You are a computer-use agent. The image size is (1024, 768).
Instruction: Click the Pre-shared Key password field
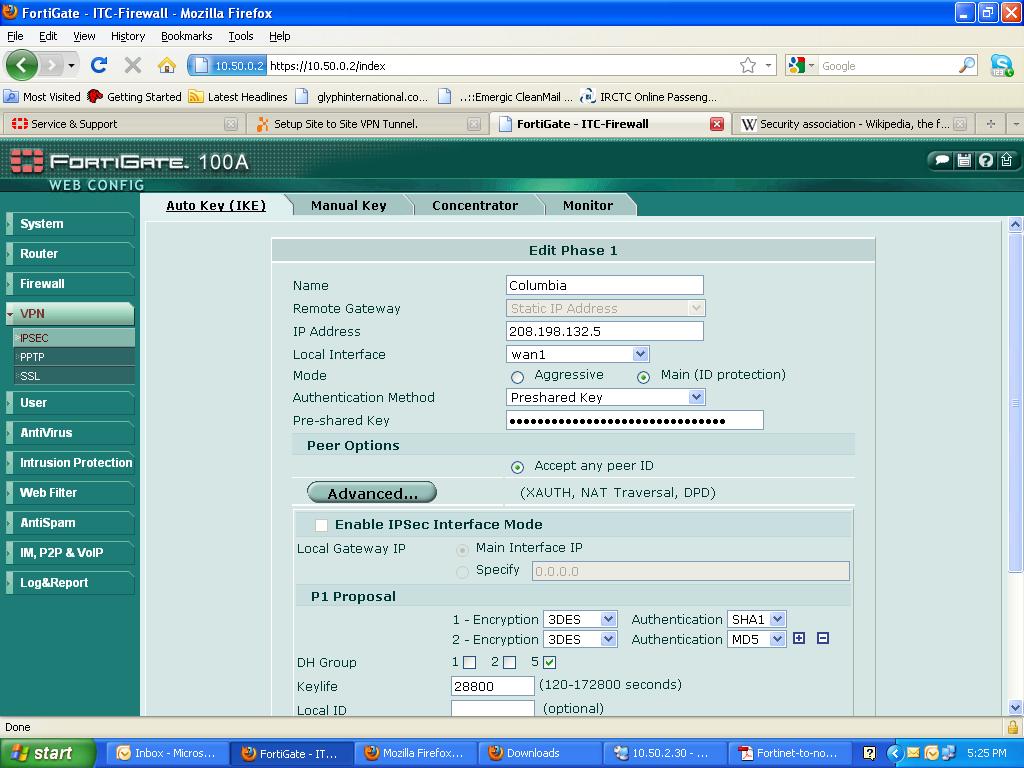[635, 420]
